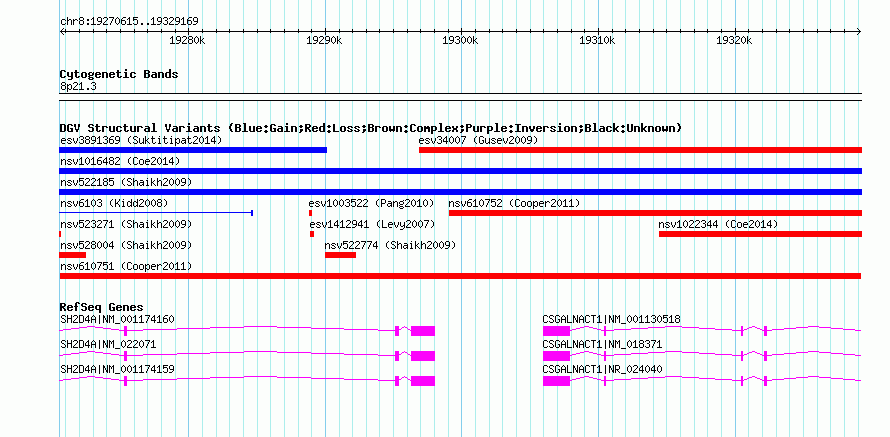890x437 pixels.
Task: Click the red nsv1022344 loss bar
Action: pos(760,234)
